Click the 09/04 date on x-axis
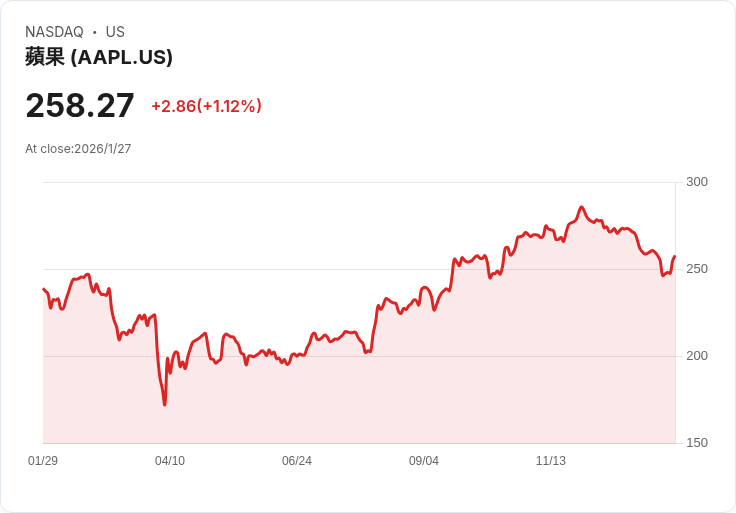The width and height of the screenshot is (736, 513). (424, 461)
